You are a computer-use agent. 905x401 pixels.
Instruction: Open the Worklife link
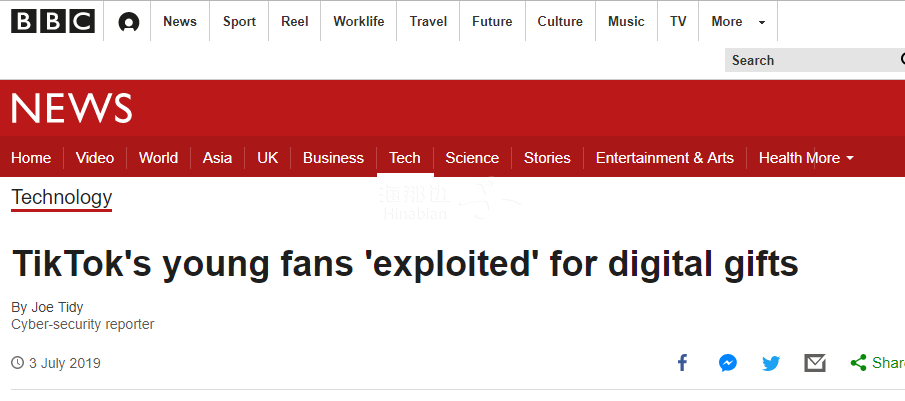click(x=358, y=22)
